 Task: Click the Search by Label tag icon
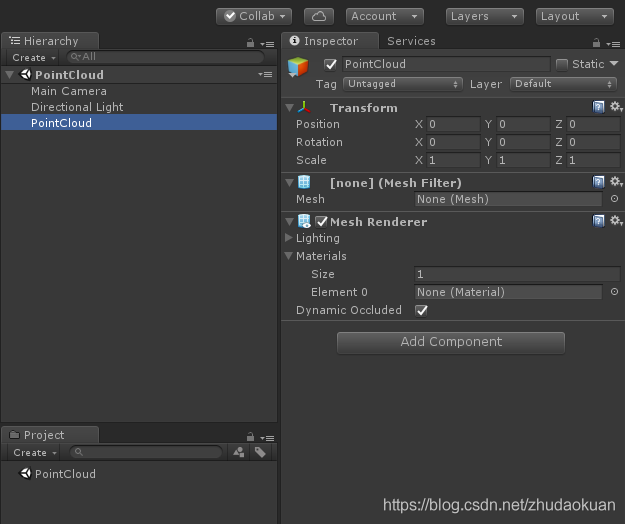click(x=260, y=452)
